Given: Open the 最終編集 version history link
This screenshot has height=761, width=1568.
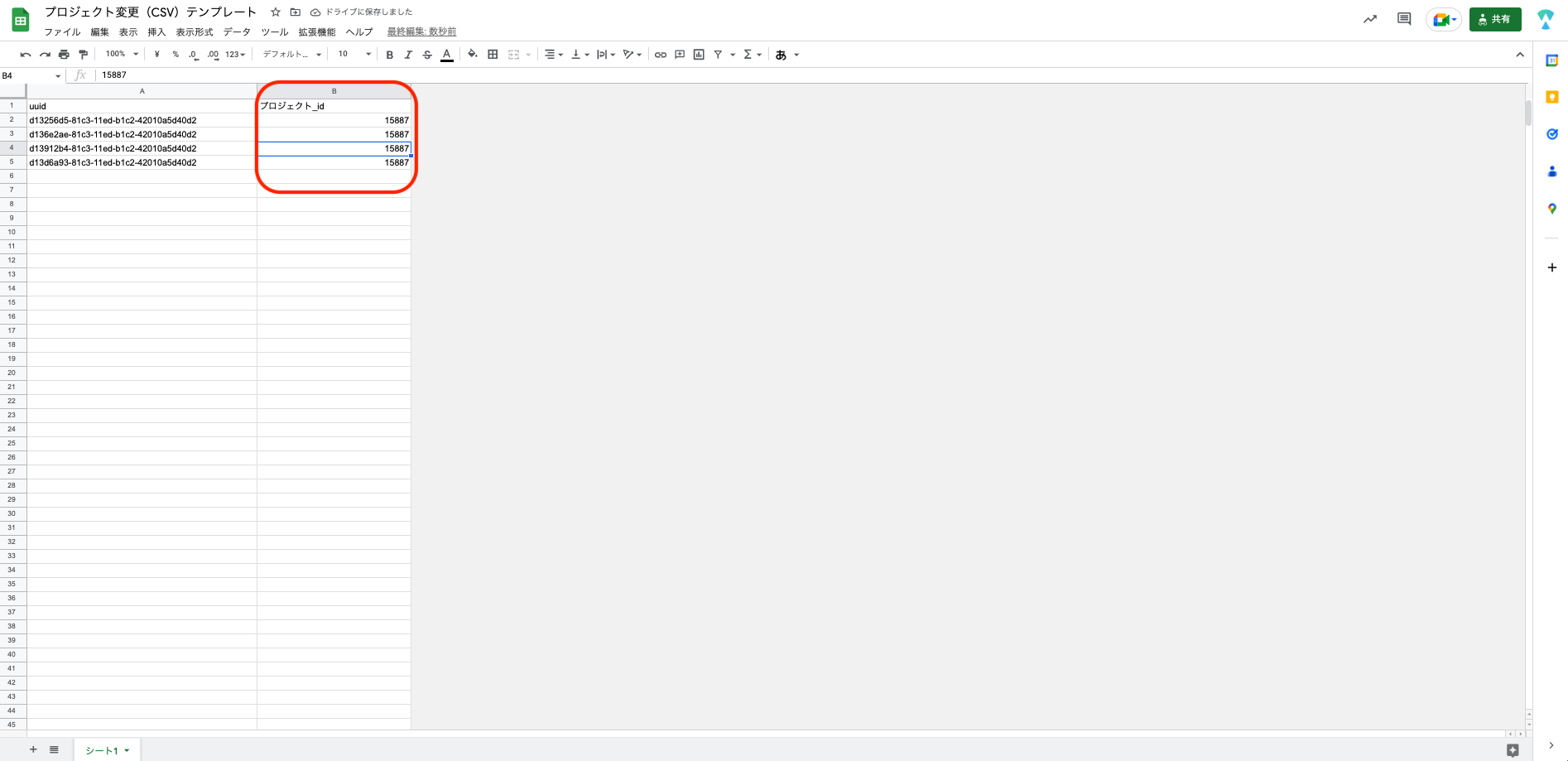Looking at the screenshot, I should (421, 32).
